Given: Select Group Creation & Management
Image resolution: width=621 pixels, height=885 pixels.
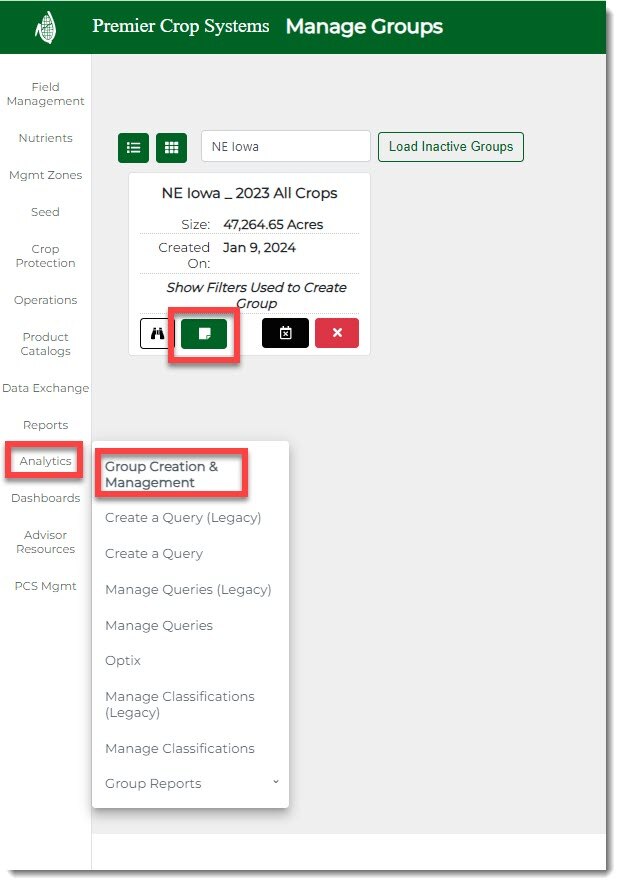Looking at the screenshot, I should click(x=161, y=474).
